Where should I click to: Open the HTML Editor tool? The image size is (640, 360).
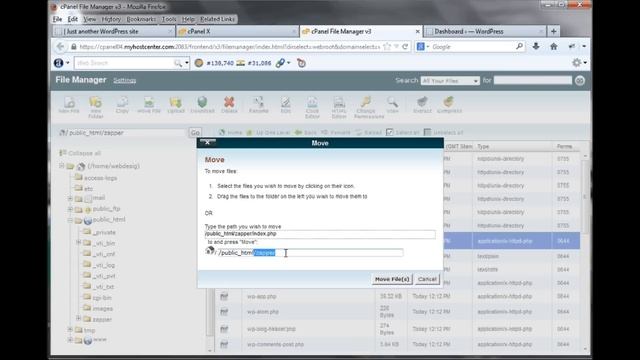click(x=339, y=107)
